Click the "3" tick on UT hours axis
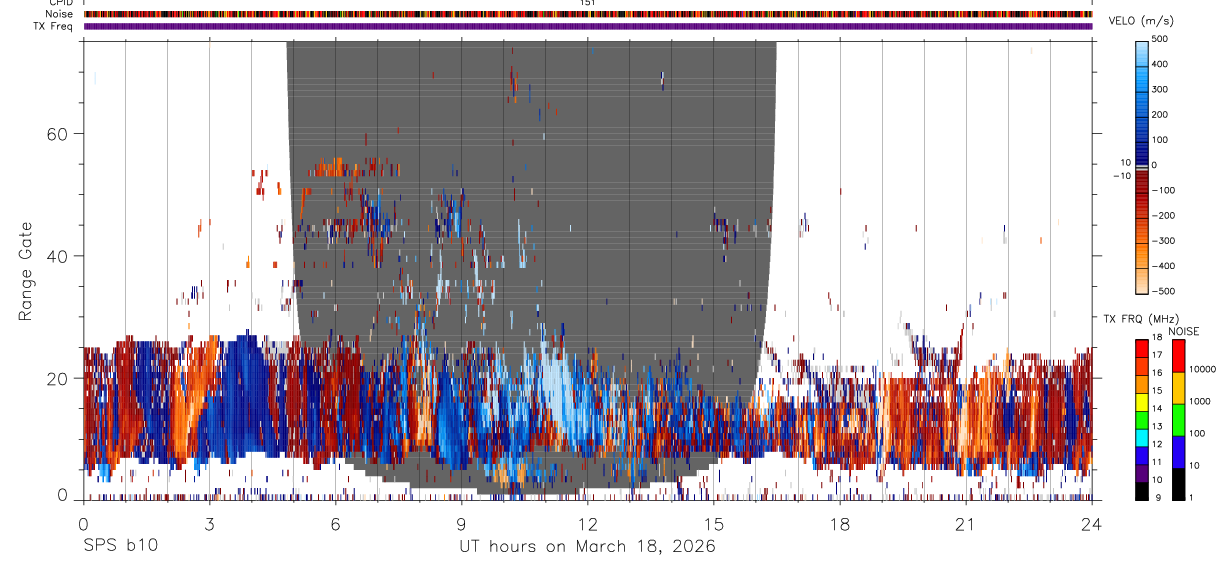Image resolution: width=1228 pixels, height=567 pixels. pyautogui.click(x=209, y=524)
